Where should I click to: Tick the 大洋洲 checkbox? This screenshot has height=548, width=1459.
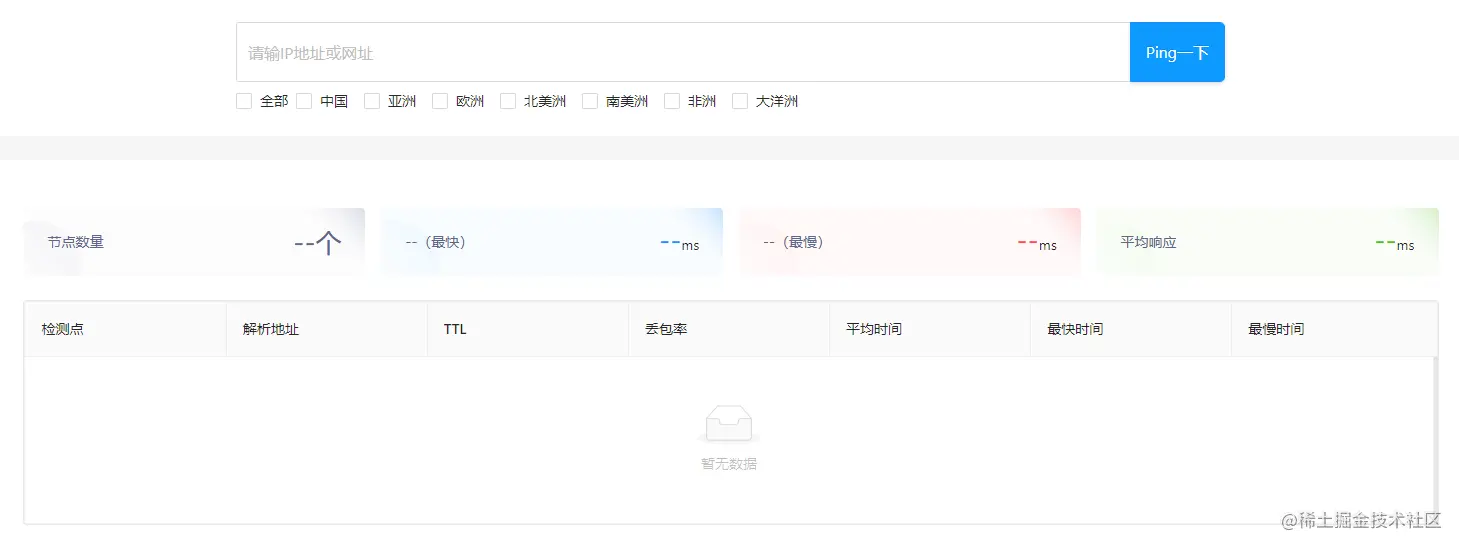click(x=740, y=101)
